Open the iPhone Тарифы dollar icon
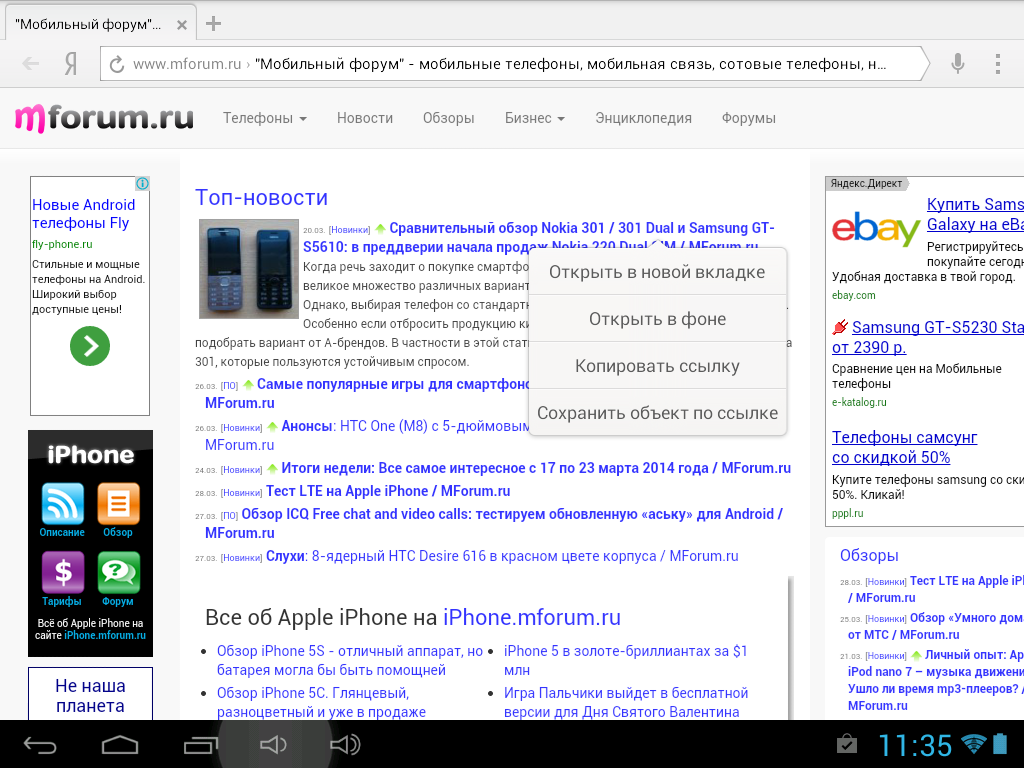Viewport: 1024px width, 768px height. tap(62, 573)
